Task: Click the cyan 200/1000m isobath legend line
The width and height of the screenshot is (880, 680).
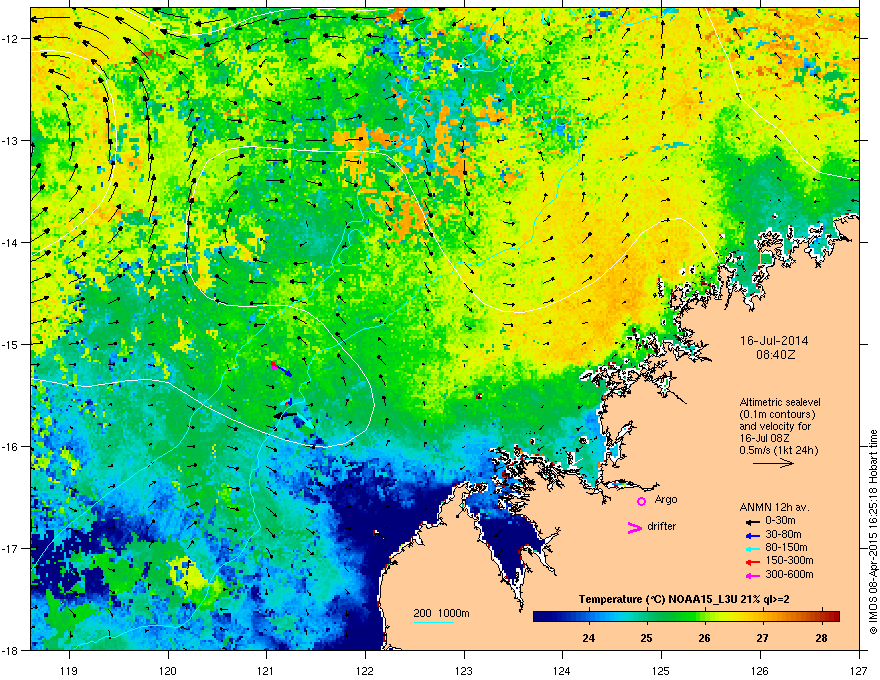Action: coord(433,622)
